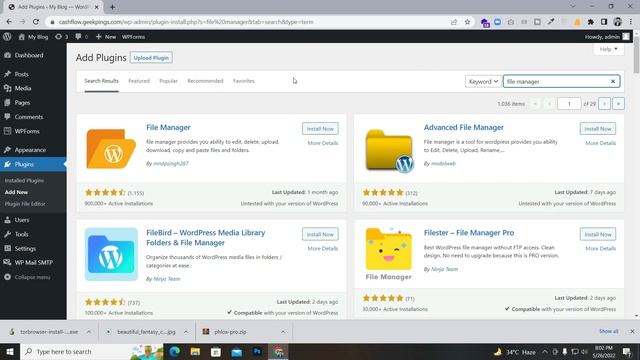Open the Keyword search type dropdown
This screenshot has width=640, height=360.
(x=483, y=82)
